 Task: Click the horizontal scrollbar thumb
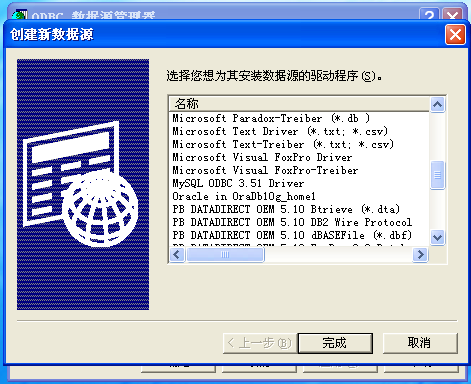click(x=225, y=255)
